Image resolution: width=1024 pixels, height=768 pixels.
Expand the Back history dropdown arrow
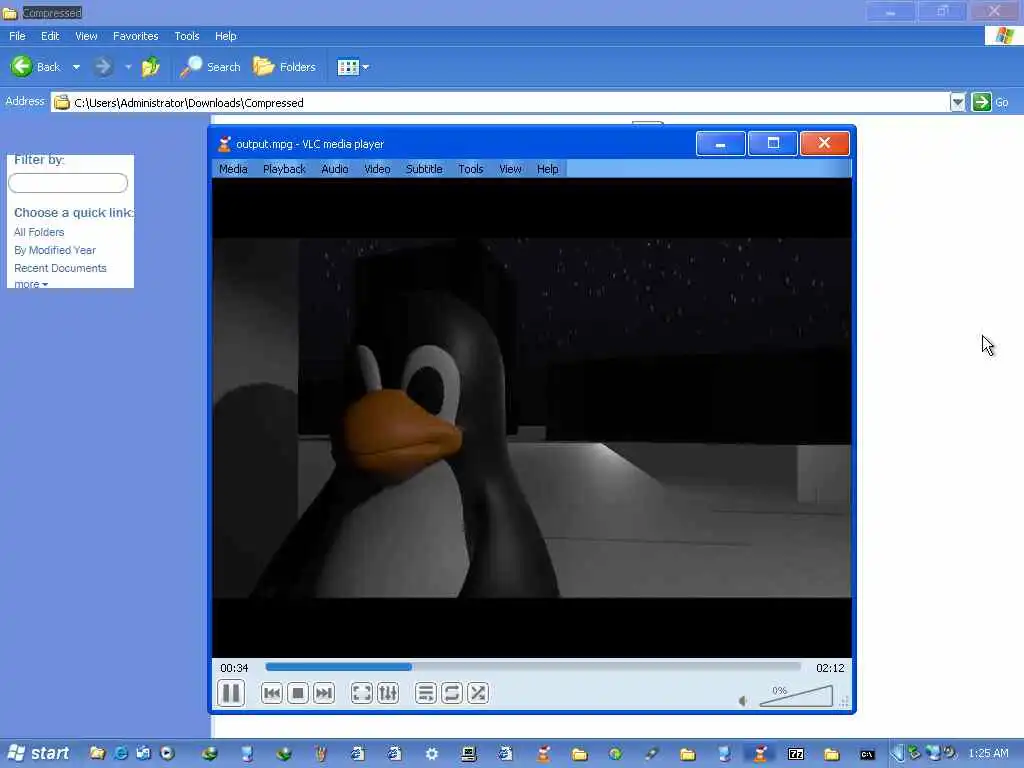76,67
